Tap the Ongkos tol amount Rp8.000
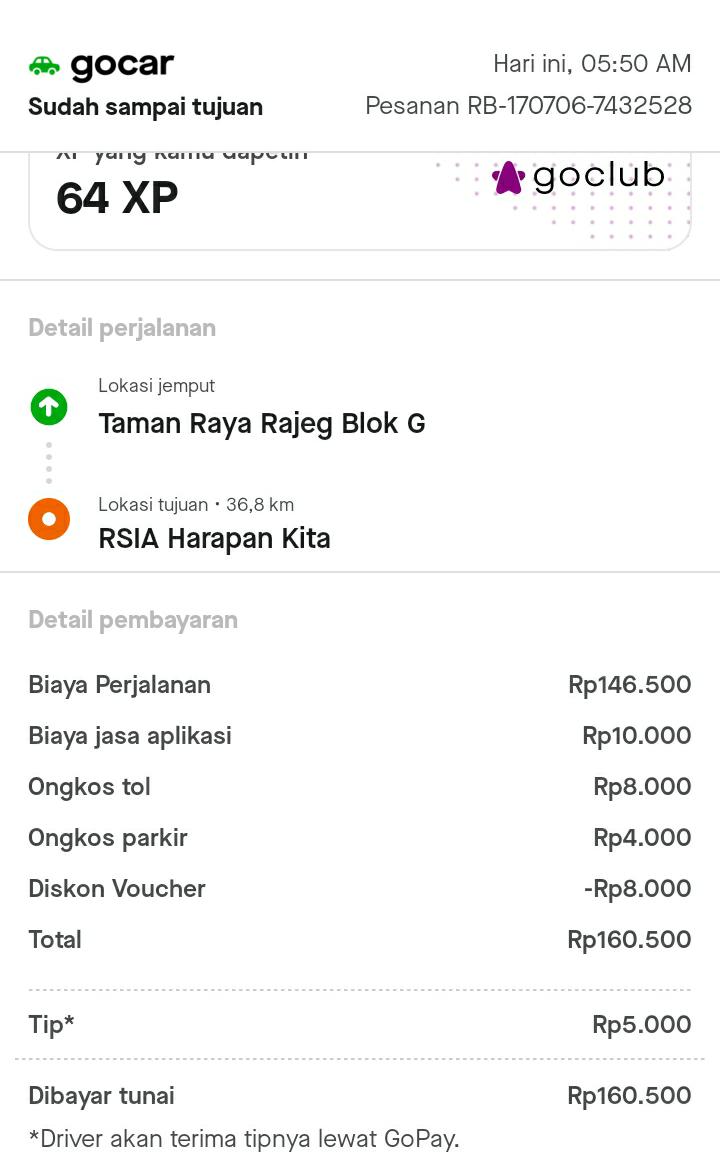 tap(642, 787)
